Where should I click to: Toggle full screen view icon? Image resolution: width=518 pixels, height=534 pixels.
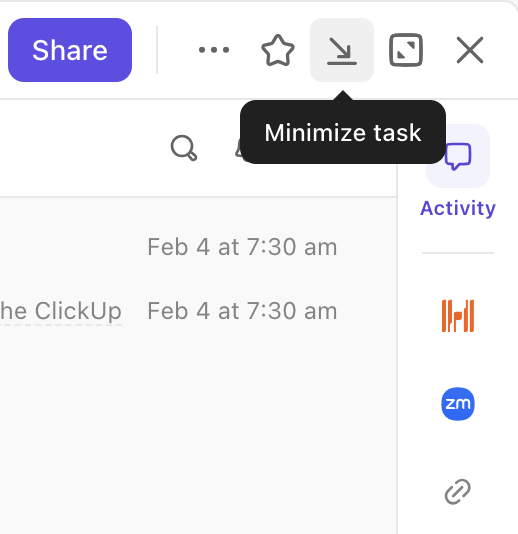(x=406, y=50)
